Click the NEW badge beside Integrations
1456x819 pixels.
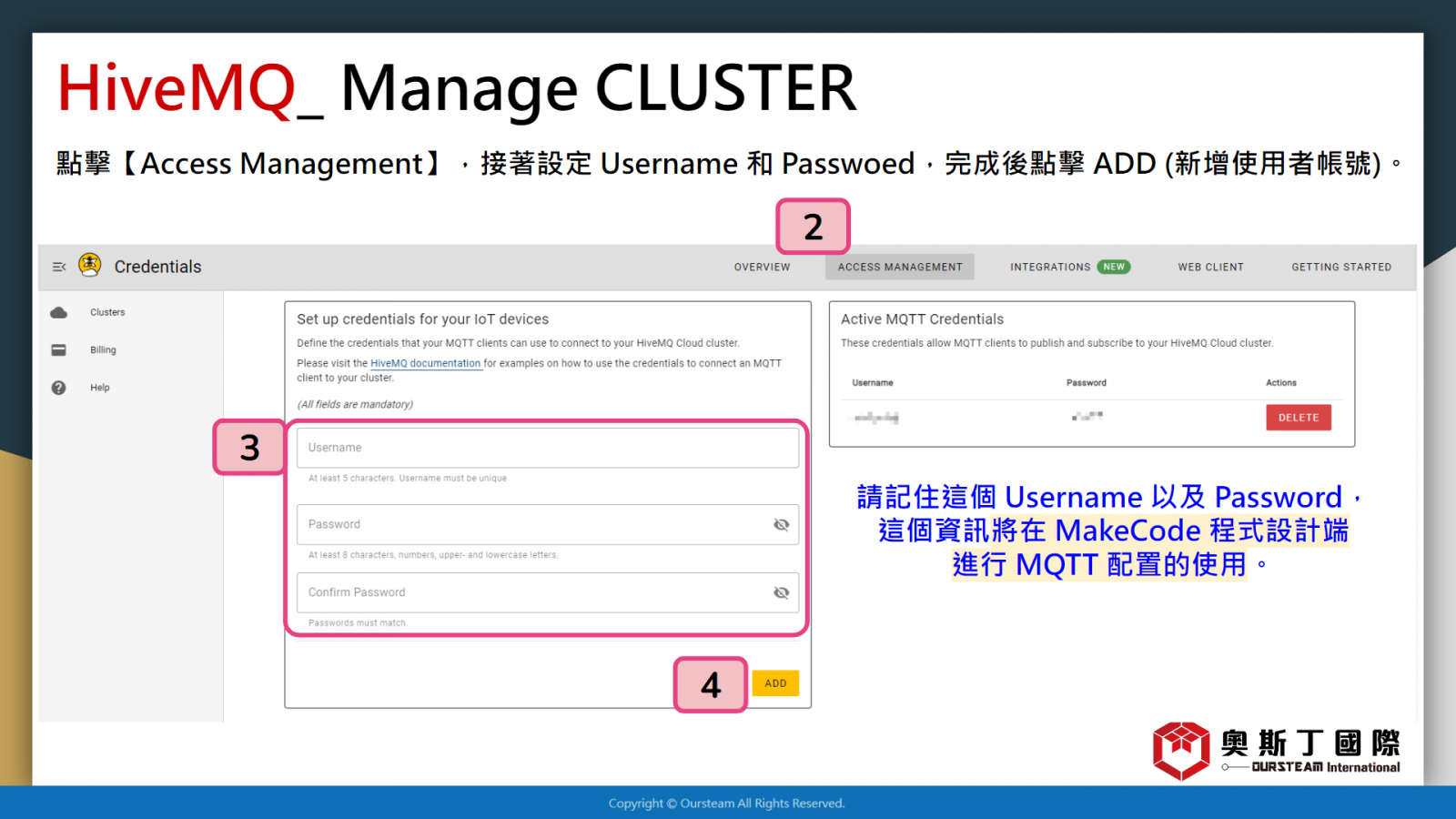[x=1114, y=268]
